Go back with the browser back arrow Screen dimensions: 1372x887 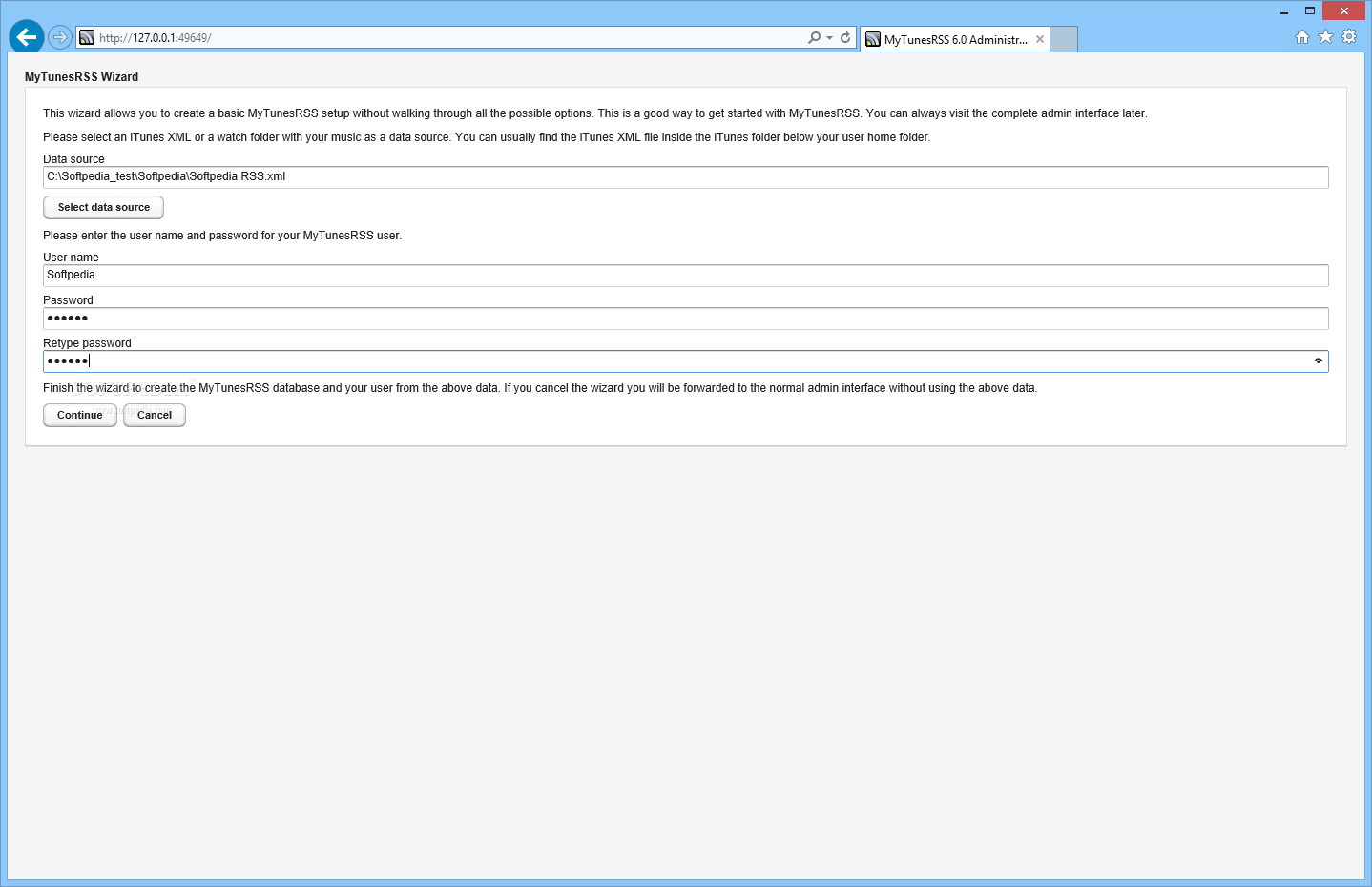point(27,37)
